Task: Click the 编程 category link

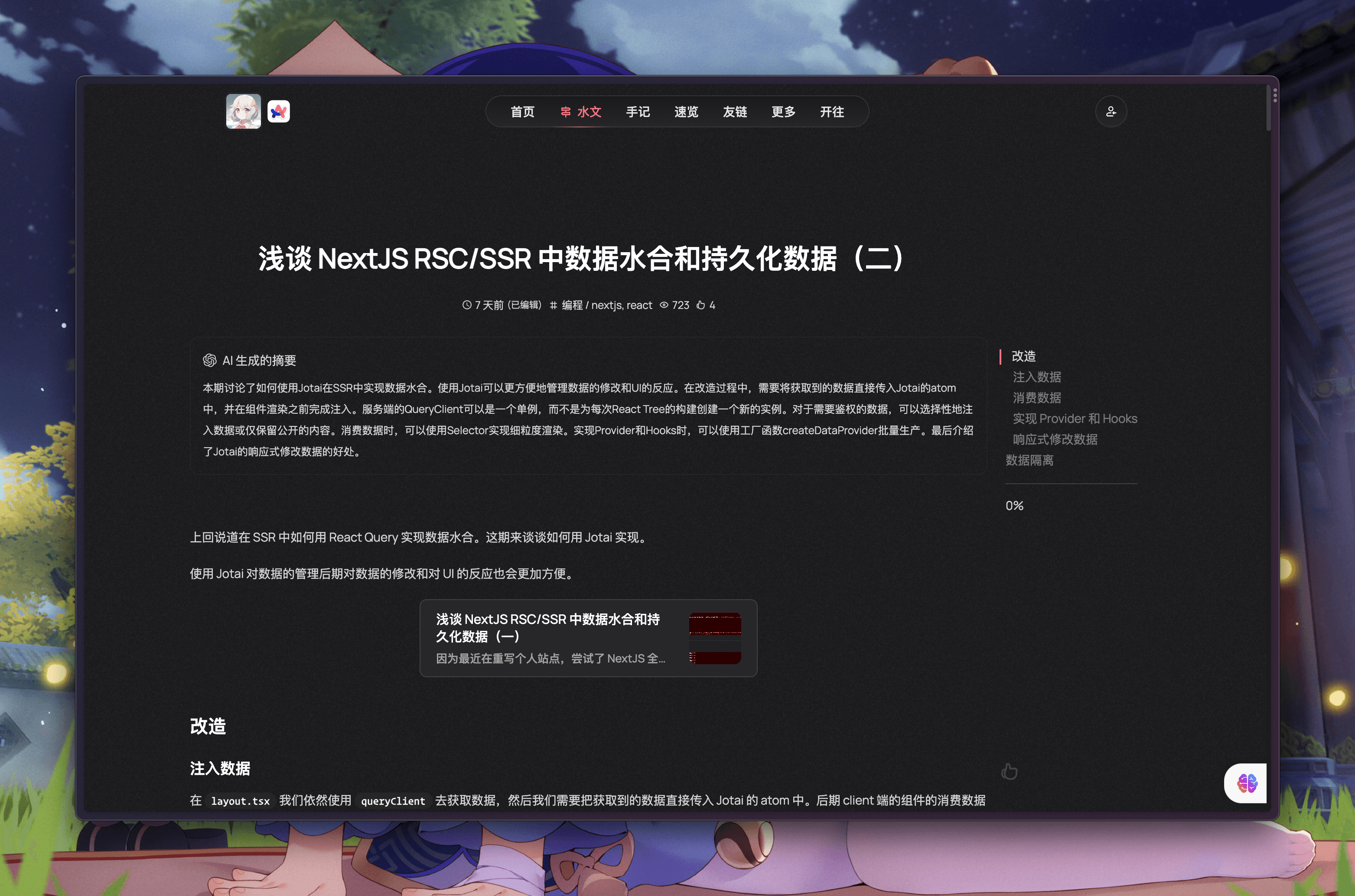Action: [x=572, y=305]
